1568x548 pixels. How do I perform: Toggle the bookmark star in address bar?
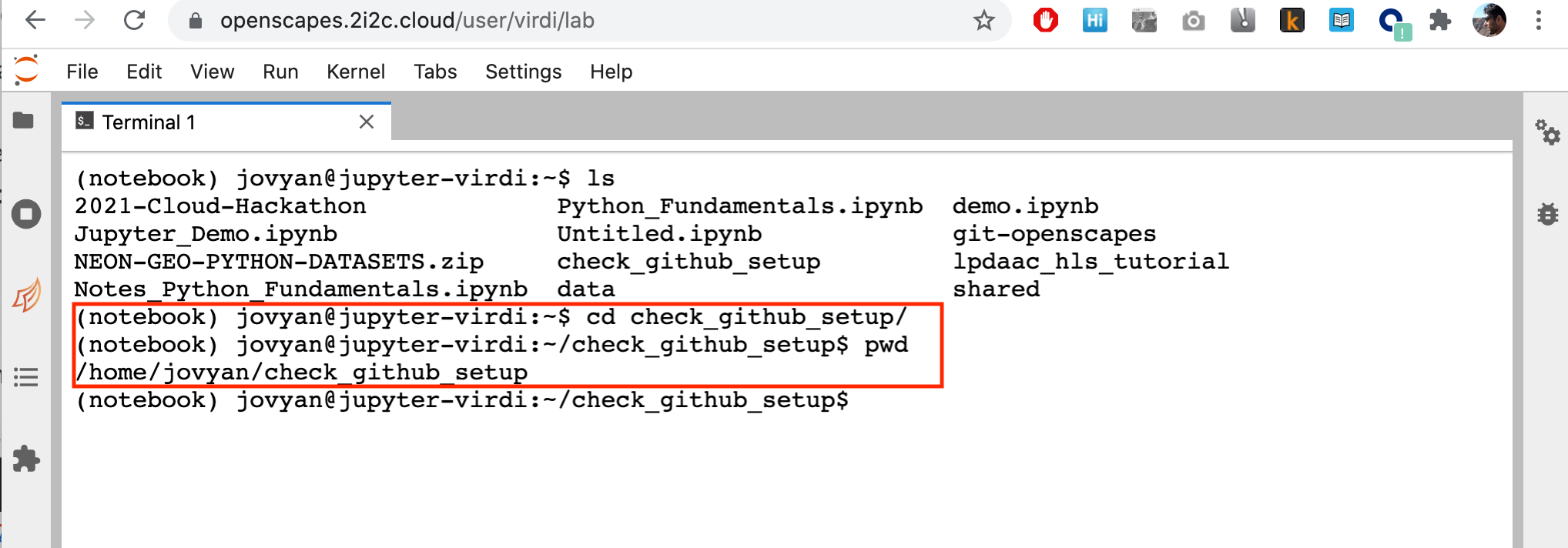(x=984, y=21)
